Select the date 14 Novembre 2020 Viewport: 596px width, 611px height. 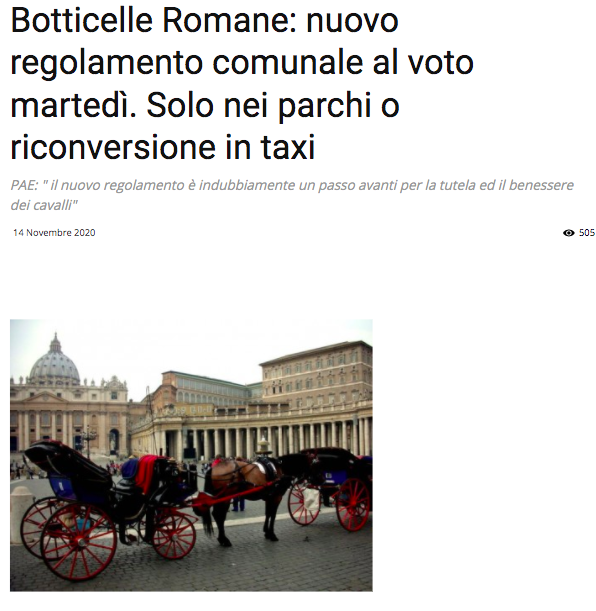tap(54, 233)
